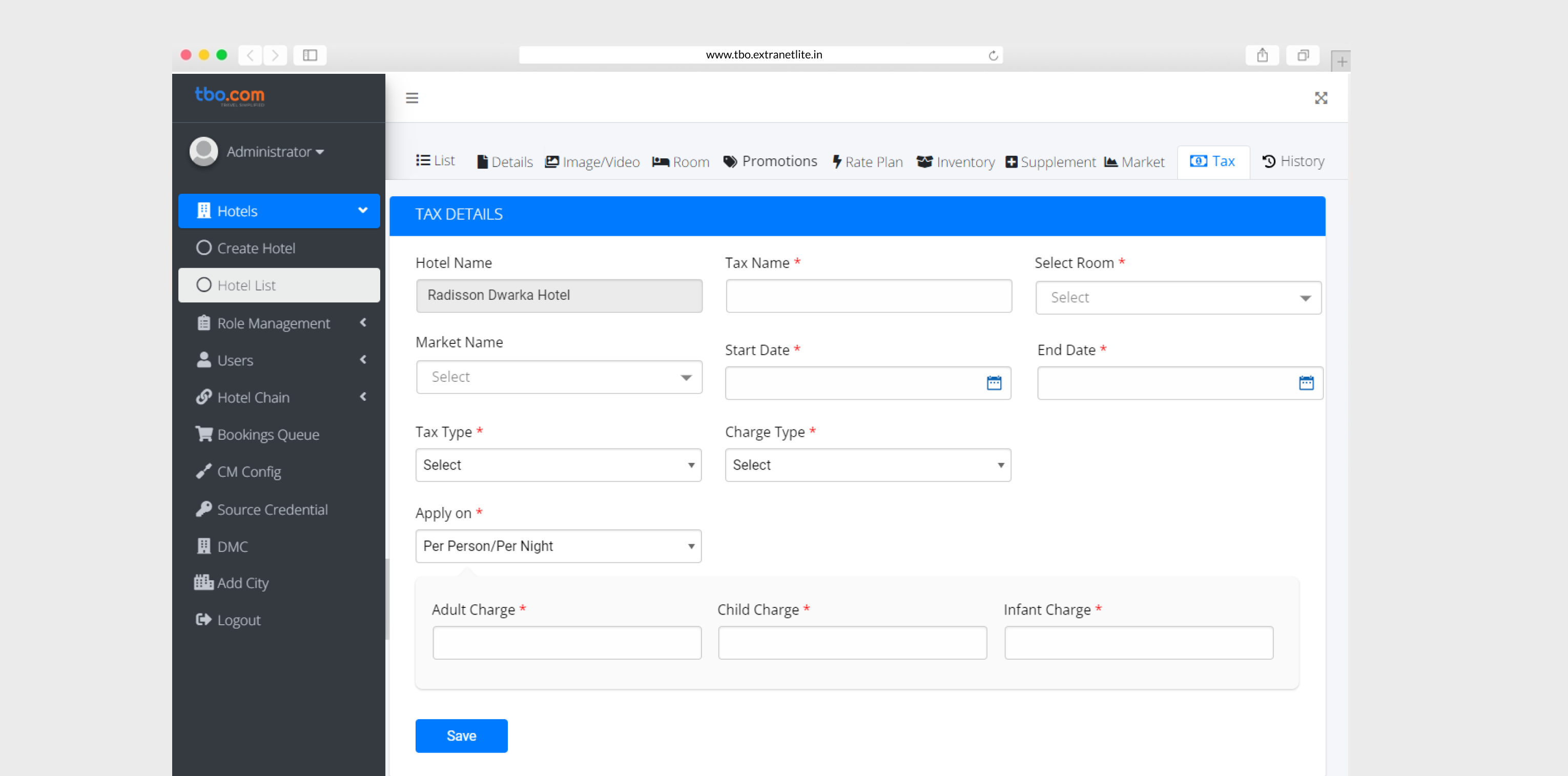This screenshot has height=776, width=1568.
Task: Switch to the Inventory tab
Action: click(956, 162)
